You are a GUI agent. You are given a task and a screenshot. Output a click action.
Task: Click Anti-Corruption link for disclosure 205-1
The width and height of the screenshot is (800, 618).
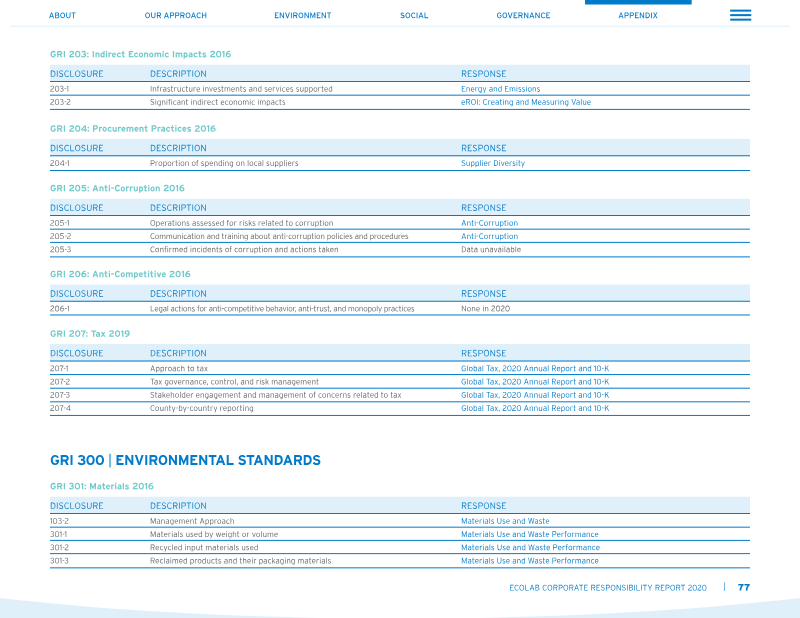489,223
